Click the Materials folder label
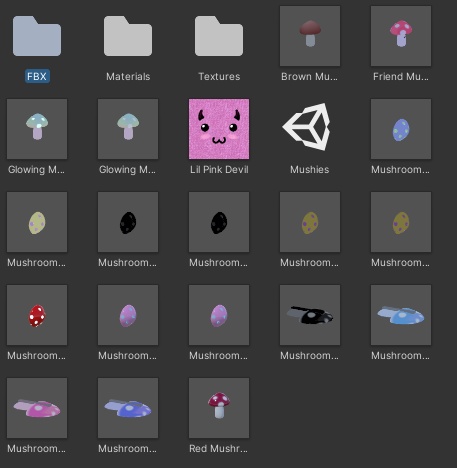 pyautogui.click(x=128, y=76)
